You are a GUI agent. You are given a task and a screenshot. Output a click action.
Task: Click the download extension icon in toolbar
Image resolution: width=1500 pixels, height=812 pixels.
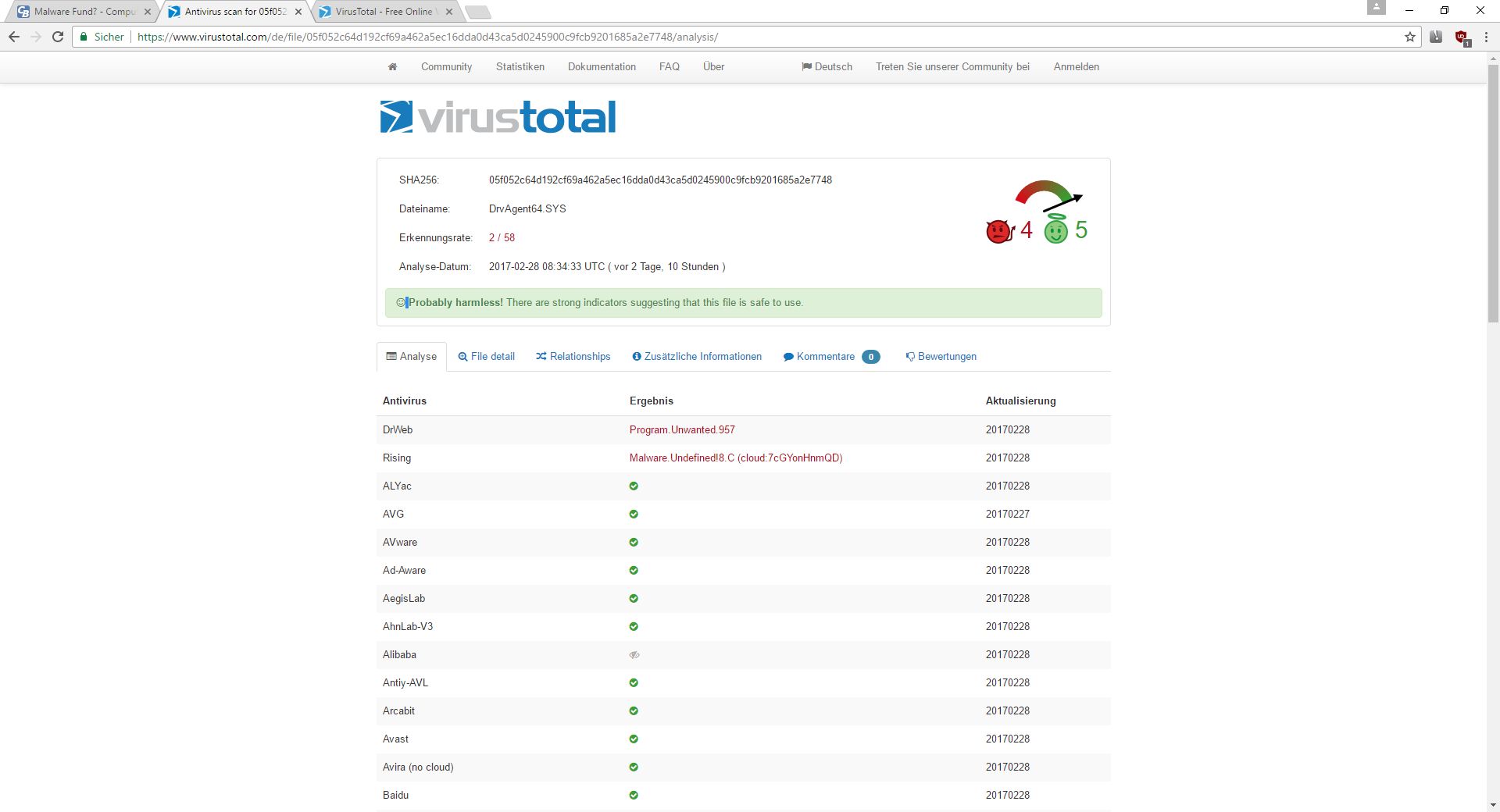point(1436,37)
